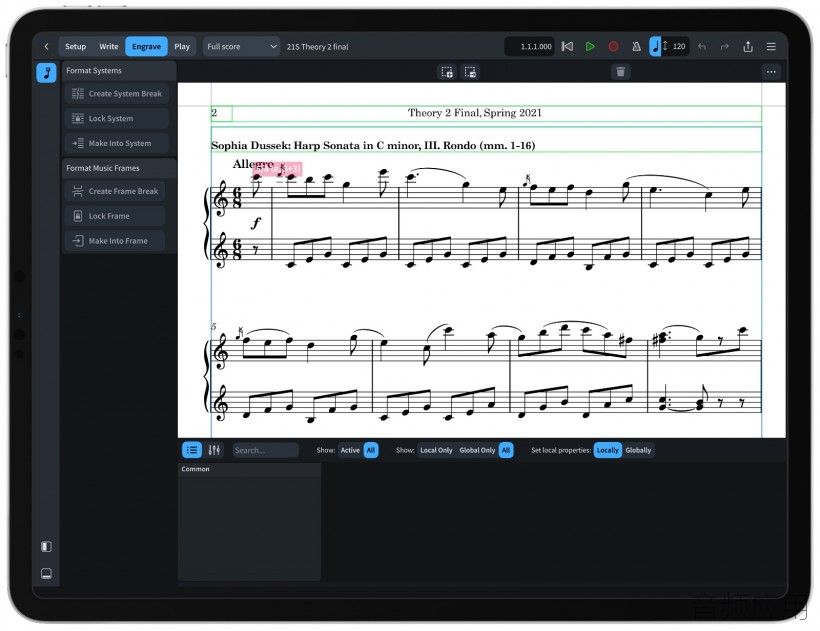Select the Allegro tempo marking
Image resolution: width=820 pixels, height=631 pixels.
(x=253, y=164)
